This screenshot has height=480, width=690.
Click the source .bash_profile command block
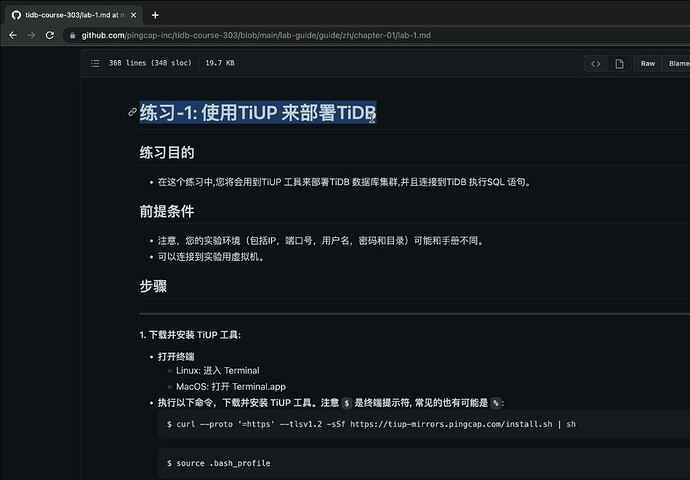(x=424, y=463)
